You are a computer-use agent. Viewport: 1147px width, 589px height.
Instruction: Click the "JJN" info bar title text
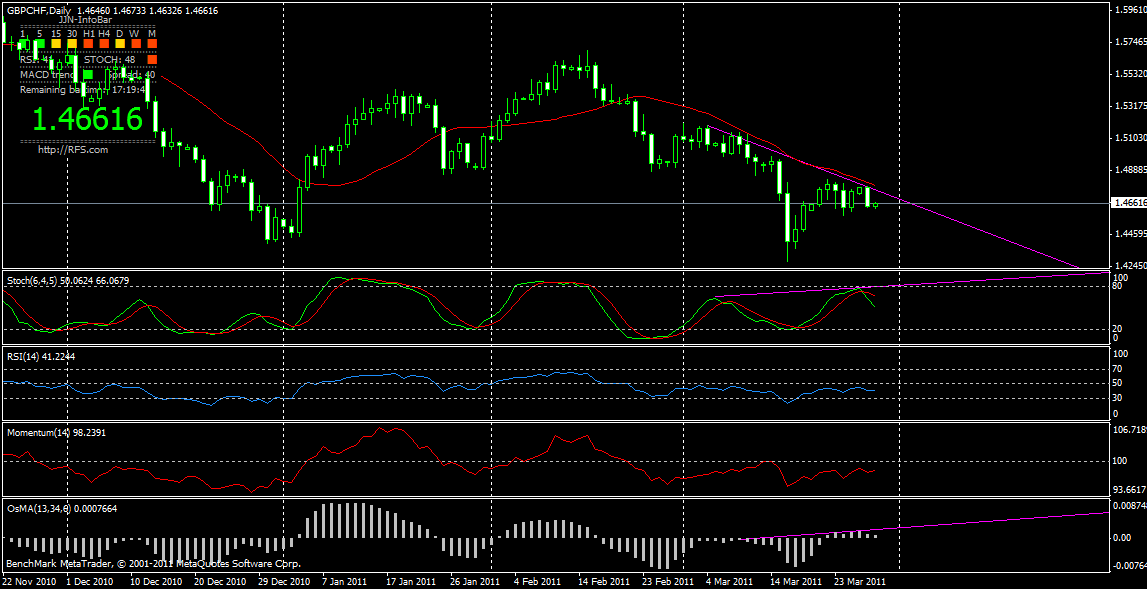click(x=86, y=20)
